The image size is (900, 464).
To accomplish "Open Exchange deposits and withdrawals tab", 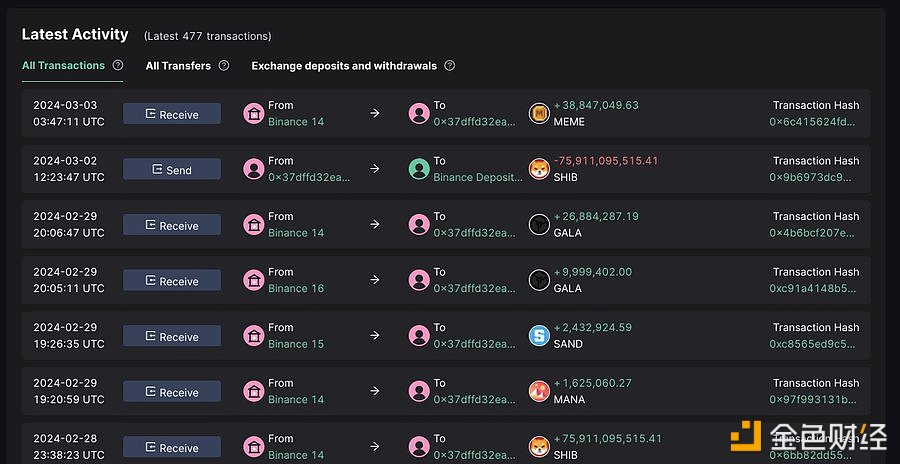I will tap(344, 65).
